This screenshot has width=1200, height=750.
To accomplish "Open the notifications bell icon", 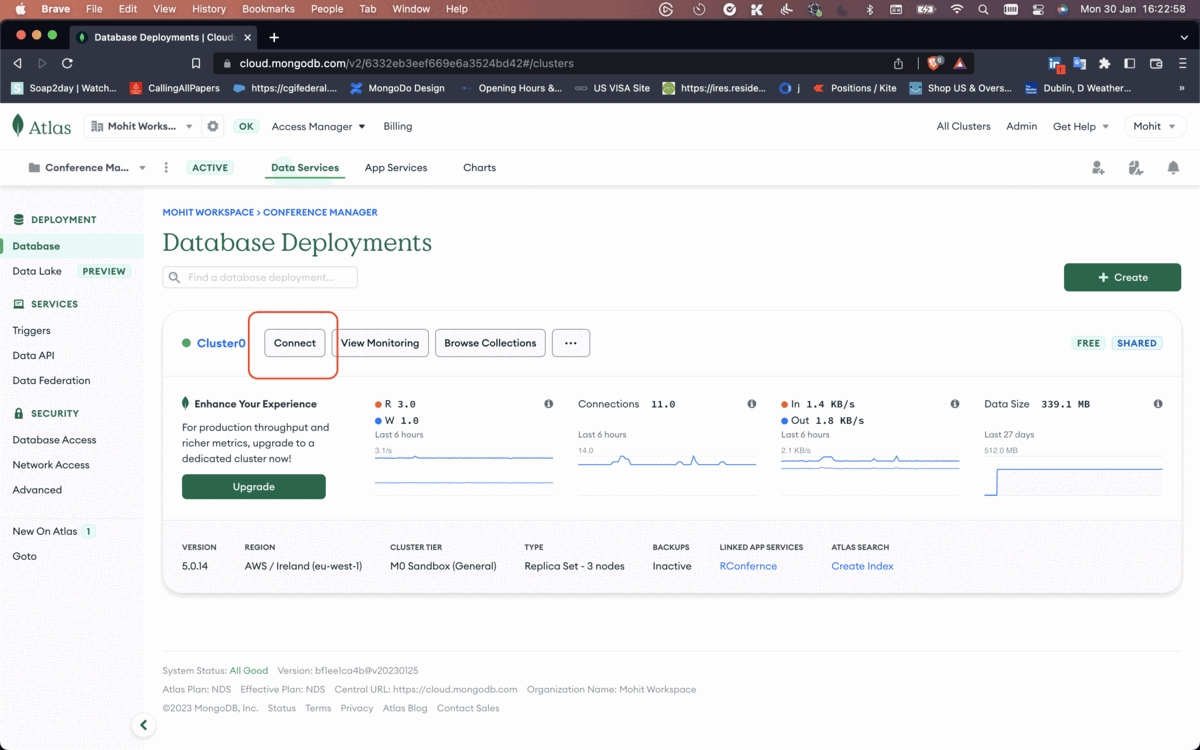I will point(1173,168).
